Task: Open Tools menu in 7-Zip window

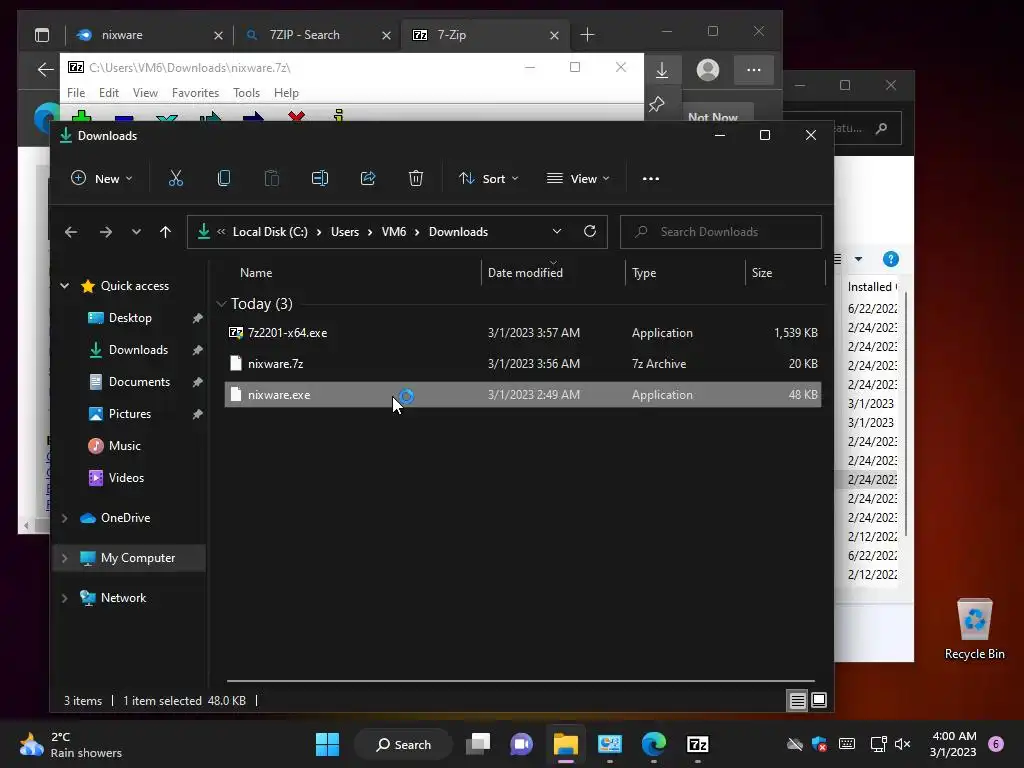Action: [x=246, y=93]
